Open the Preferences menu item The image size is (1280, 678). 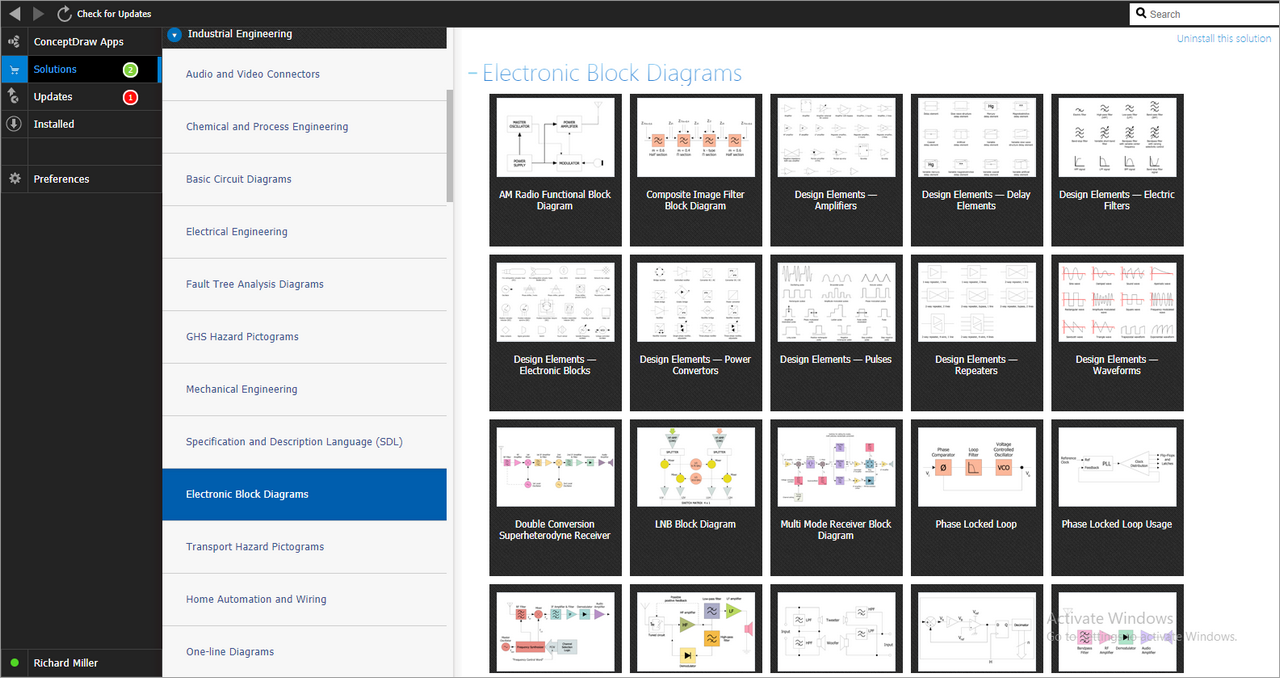pyautogui.click(x=61, y=179)
